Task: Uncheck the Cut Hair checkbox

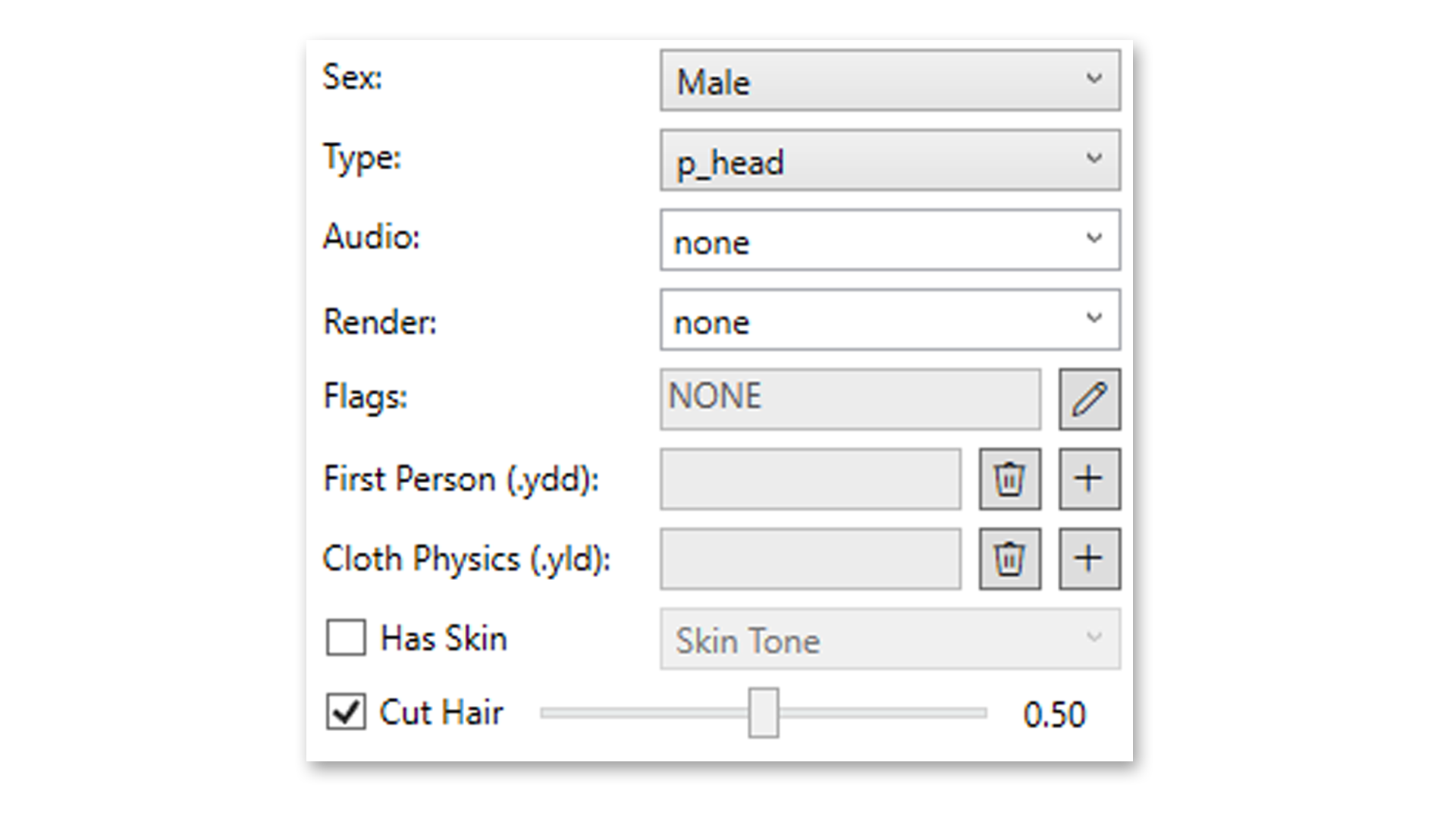Action: [345, 712]
